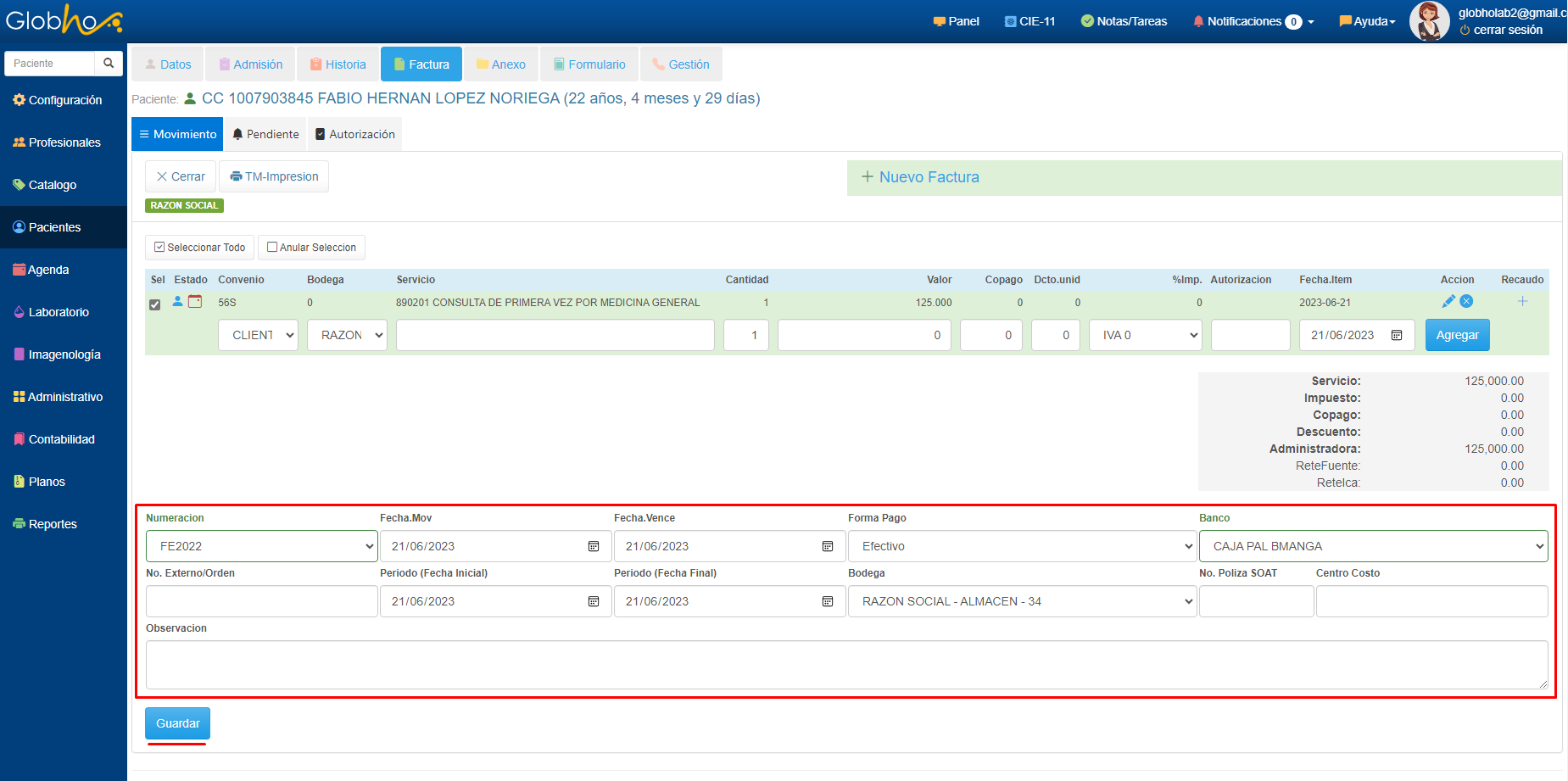
Task: Click the user avatar profile picture
Action: click(1429, 21)
